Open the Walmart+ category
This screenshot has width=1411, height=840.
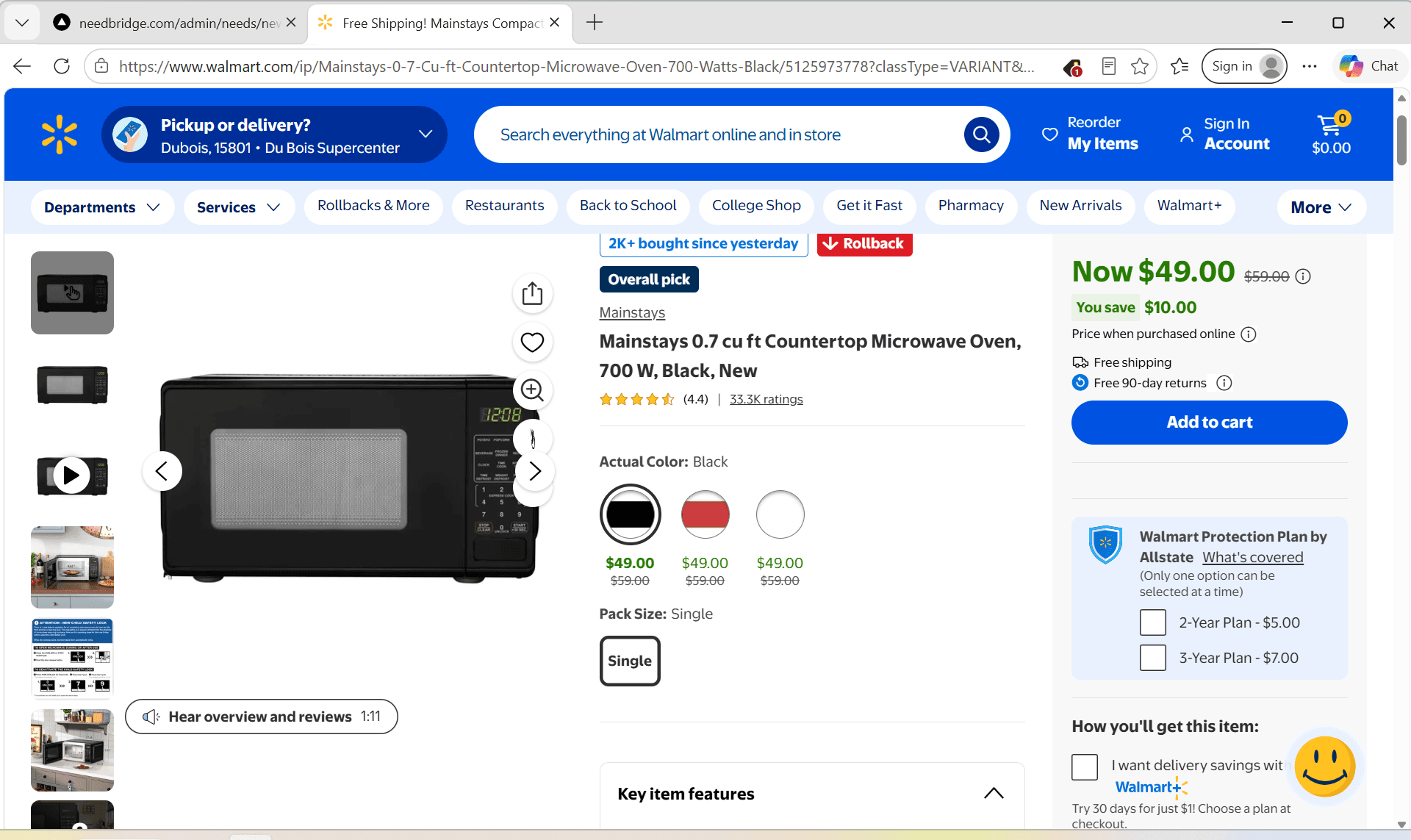(1189, 206)
